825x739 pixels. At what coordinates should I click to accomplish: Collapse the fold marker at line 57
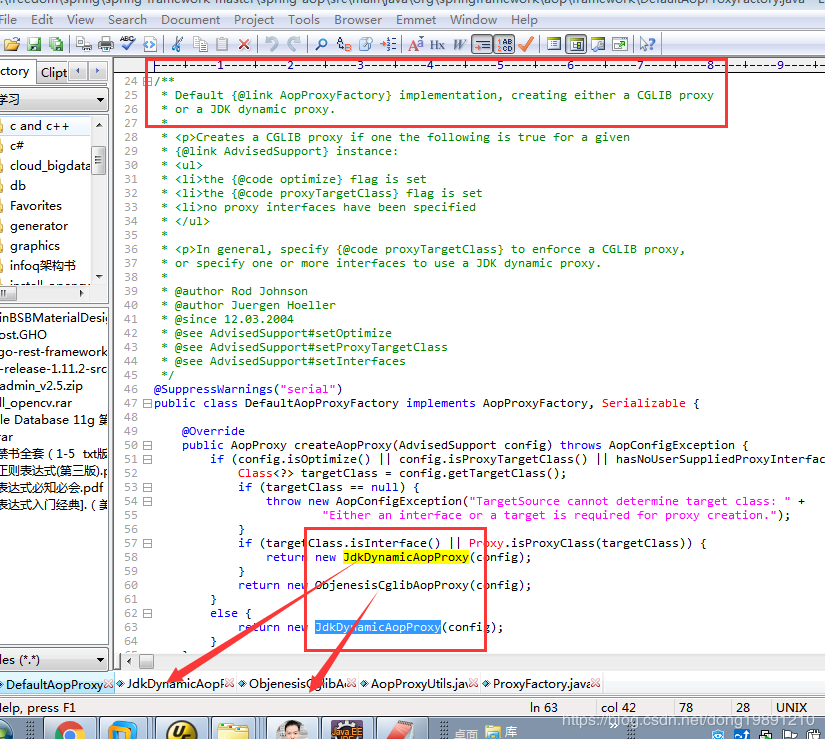(147, 543)
